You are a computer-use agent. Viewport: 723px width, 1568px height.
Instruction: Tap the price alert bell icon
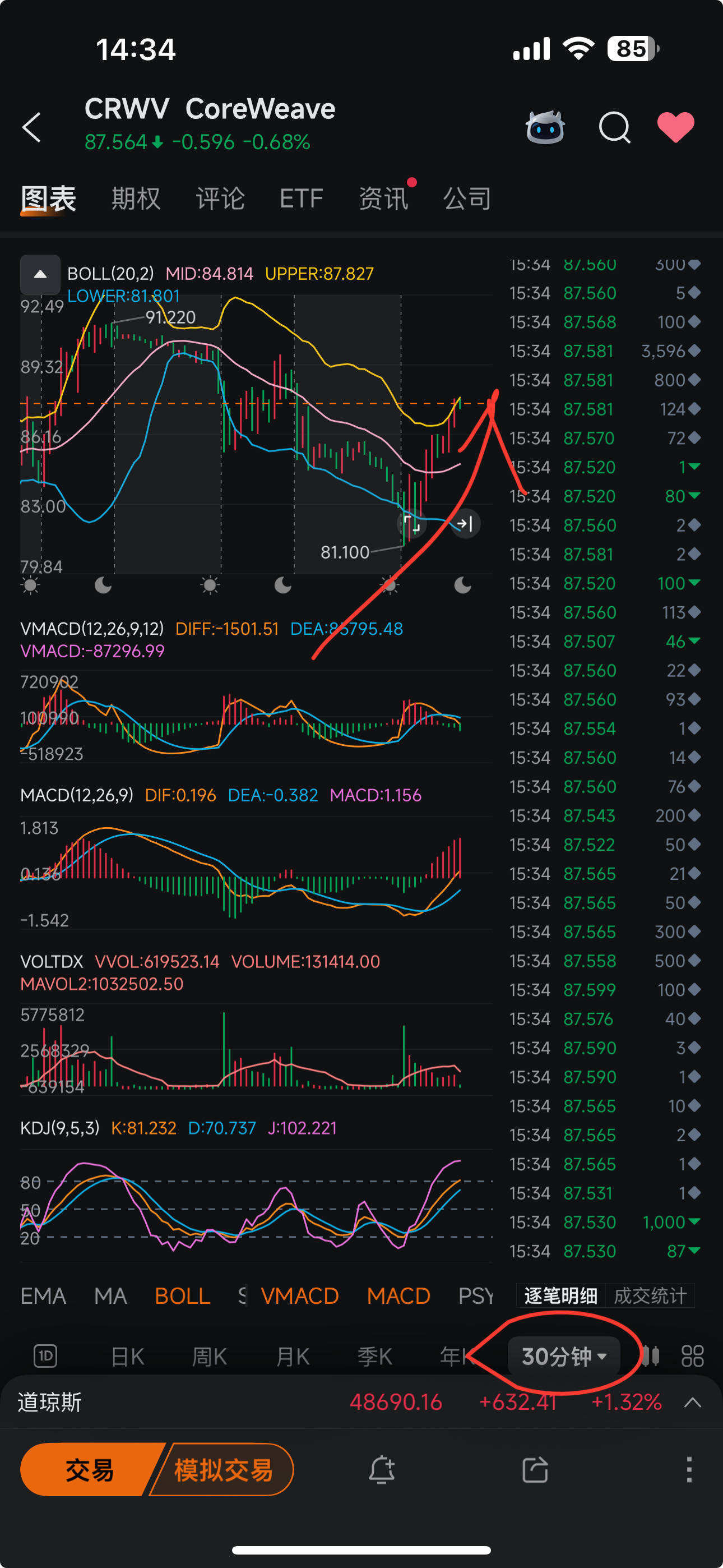382,1469
